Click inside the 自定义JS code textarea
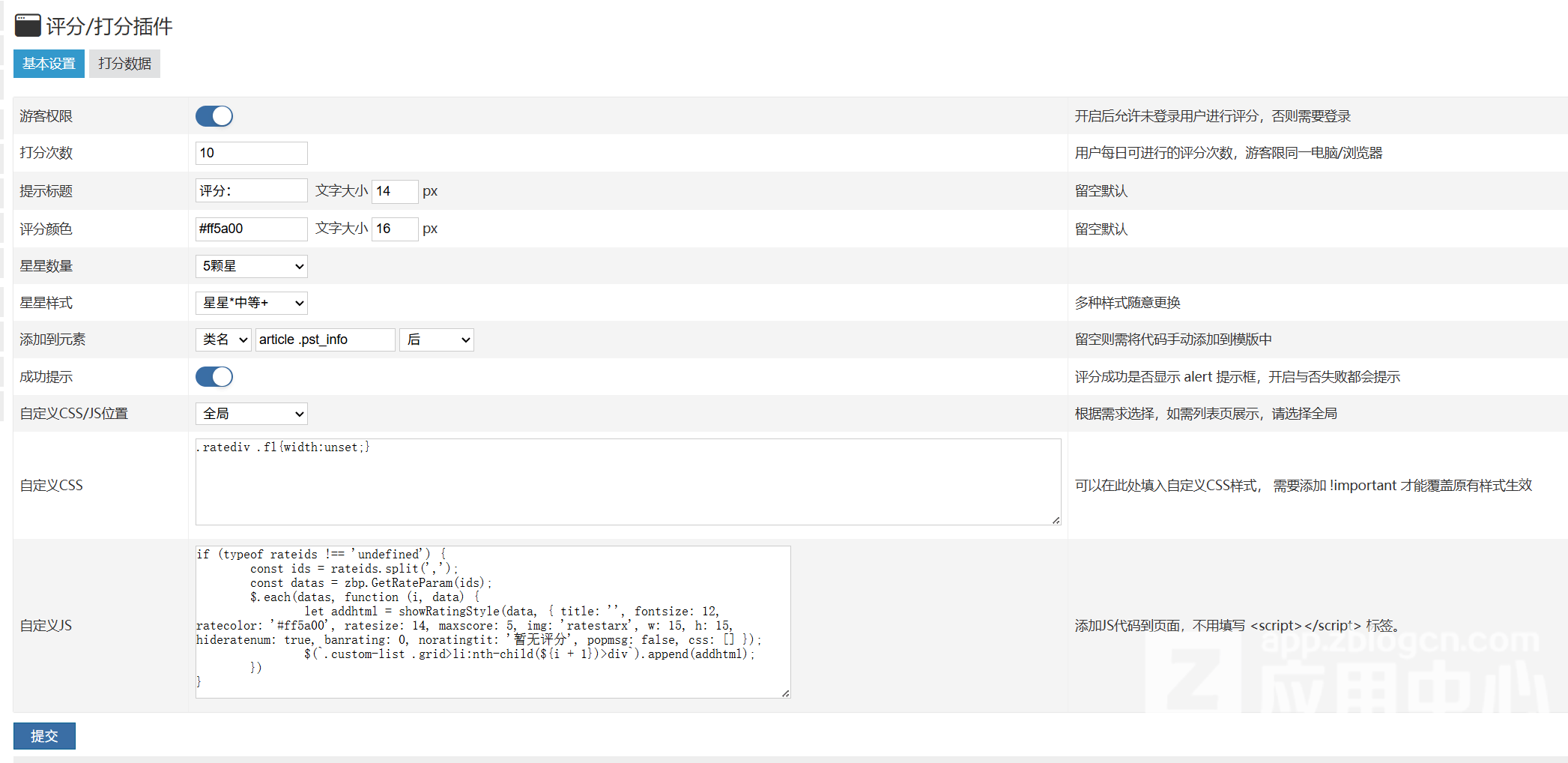Image resolution: width=1568 pixels, height=763 pixels. [493, 622]
